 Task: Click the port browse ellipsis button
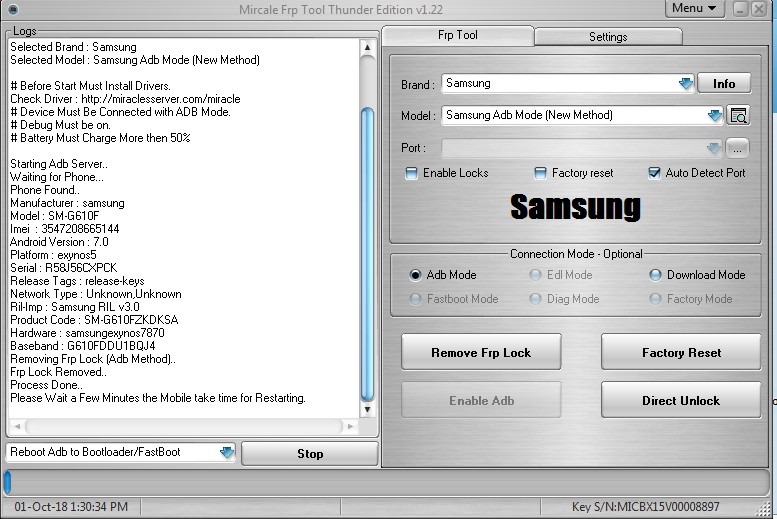737,148
